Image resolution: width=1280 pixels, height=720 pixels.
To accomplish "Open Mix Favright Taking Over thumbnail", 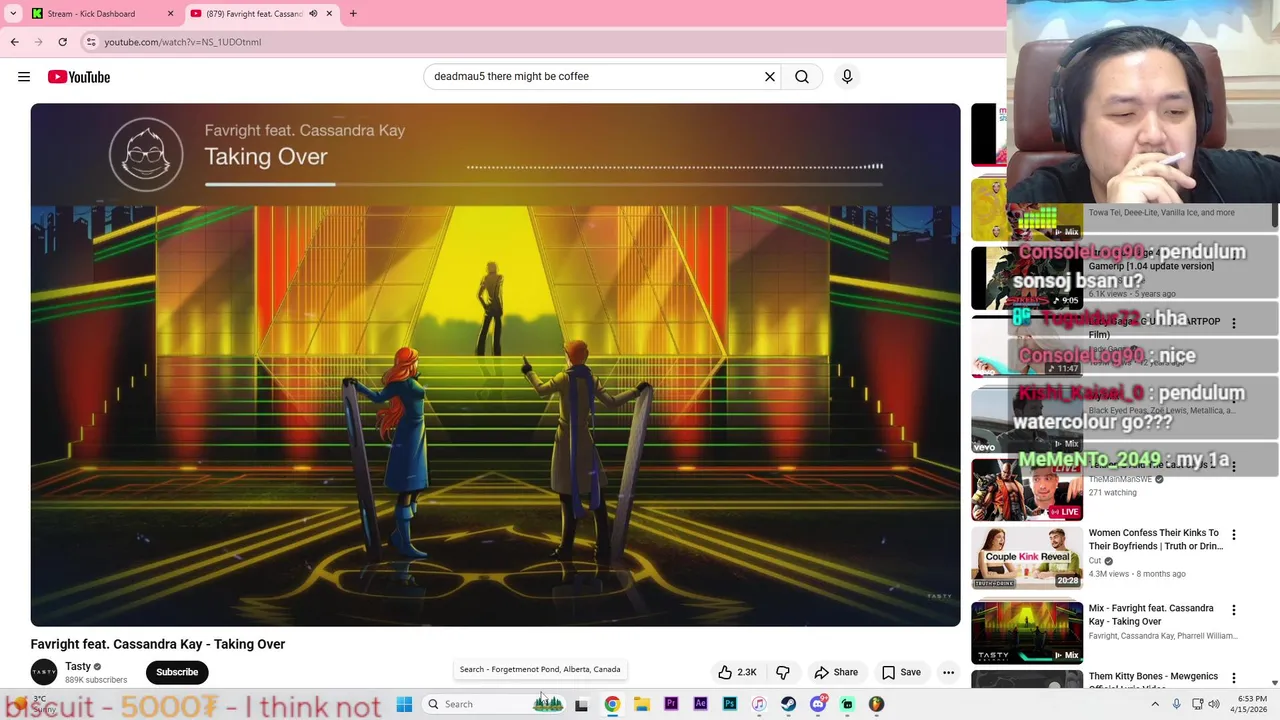I will pyautogui.click(x=1027, y=632).
